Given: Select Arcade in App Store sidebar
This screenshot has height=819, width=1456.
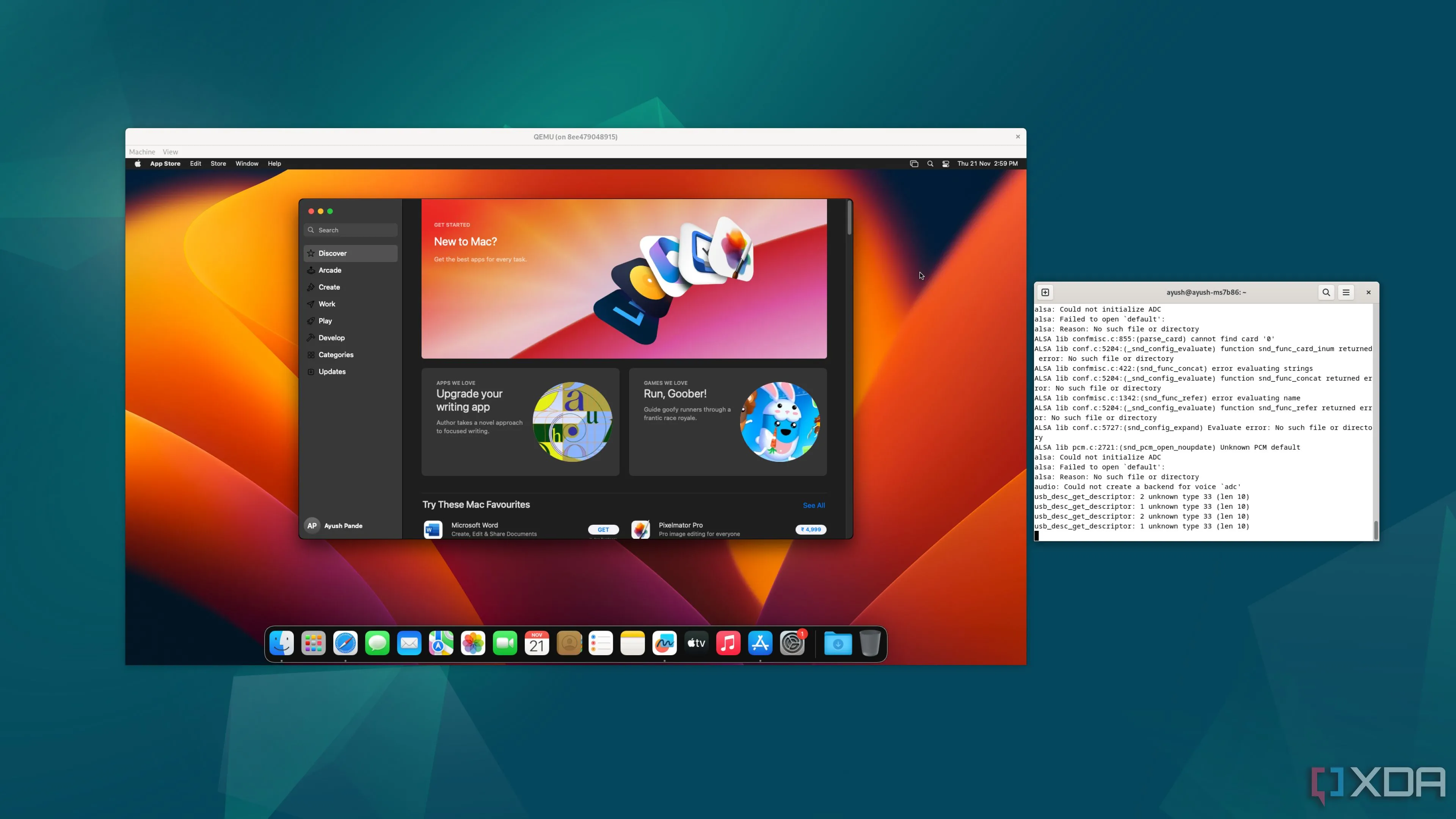Looking at the screenshot, I should click(350, 270).
